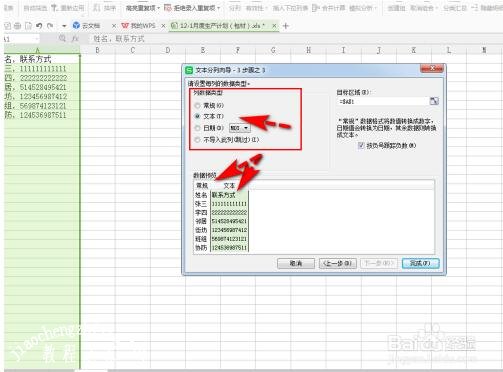
Task: Close the 我的WPS tab
Action: pos(163,26)
